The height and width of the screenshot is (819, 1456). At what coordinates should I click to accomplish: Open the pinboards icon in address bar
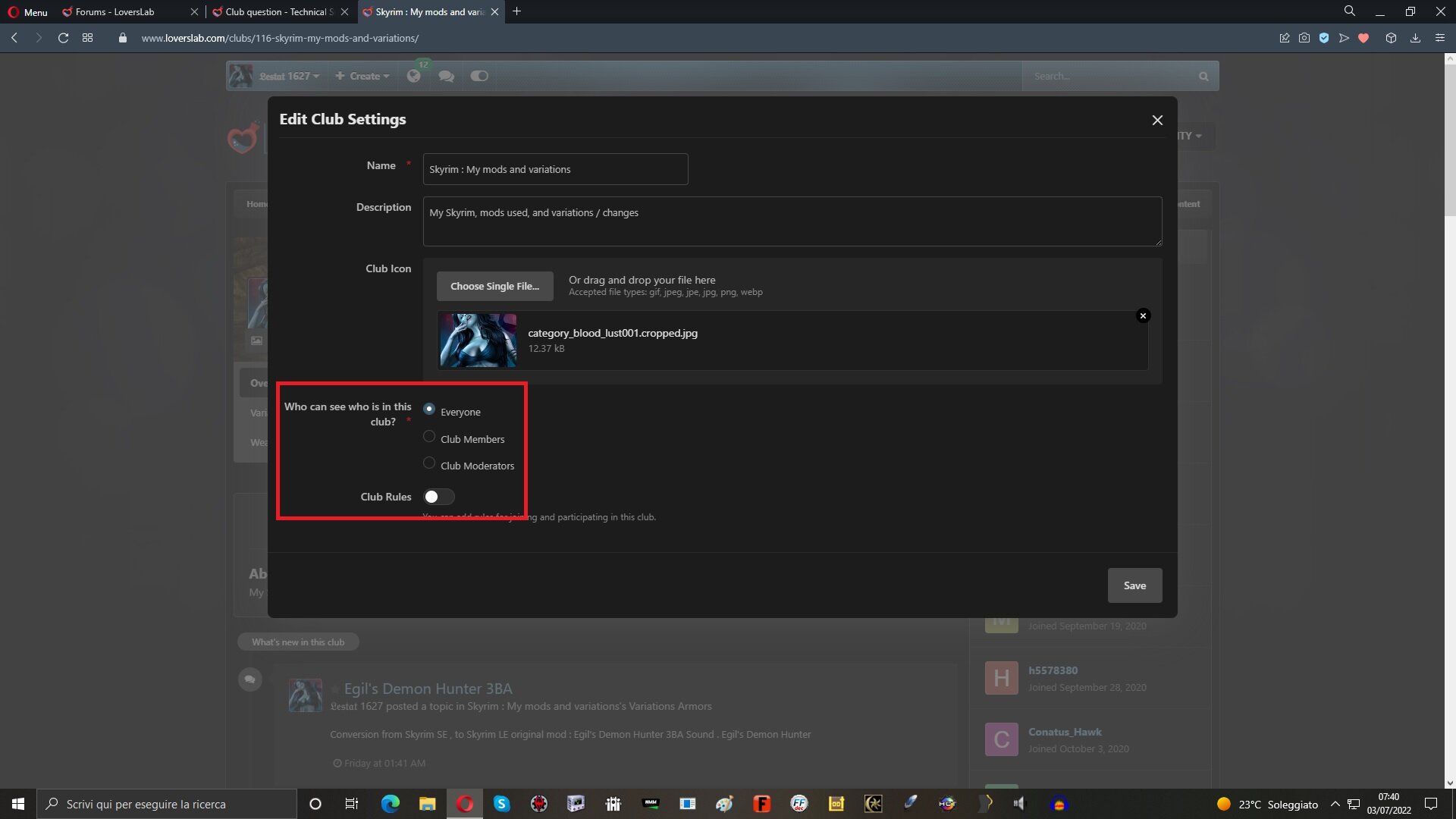tap(1285, 38)
